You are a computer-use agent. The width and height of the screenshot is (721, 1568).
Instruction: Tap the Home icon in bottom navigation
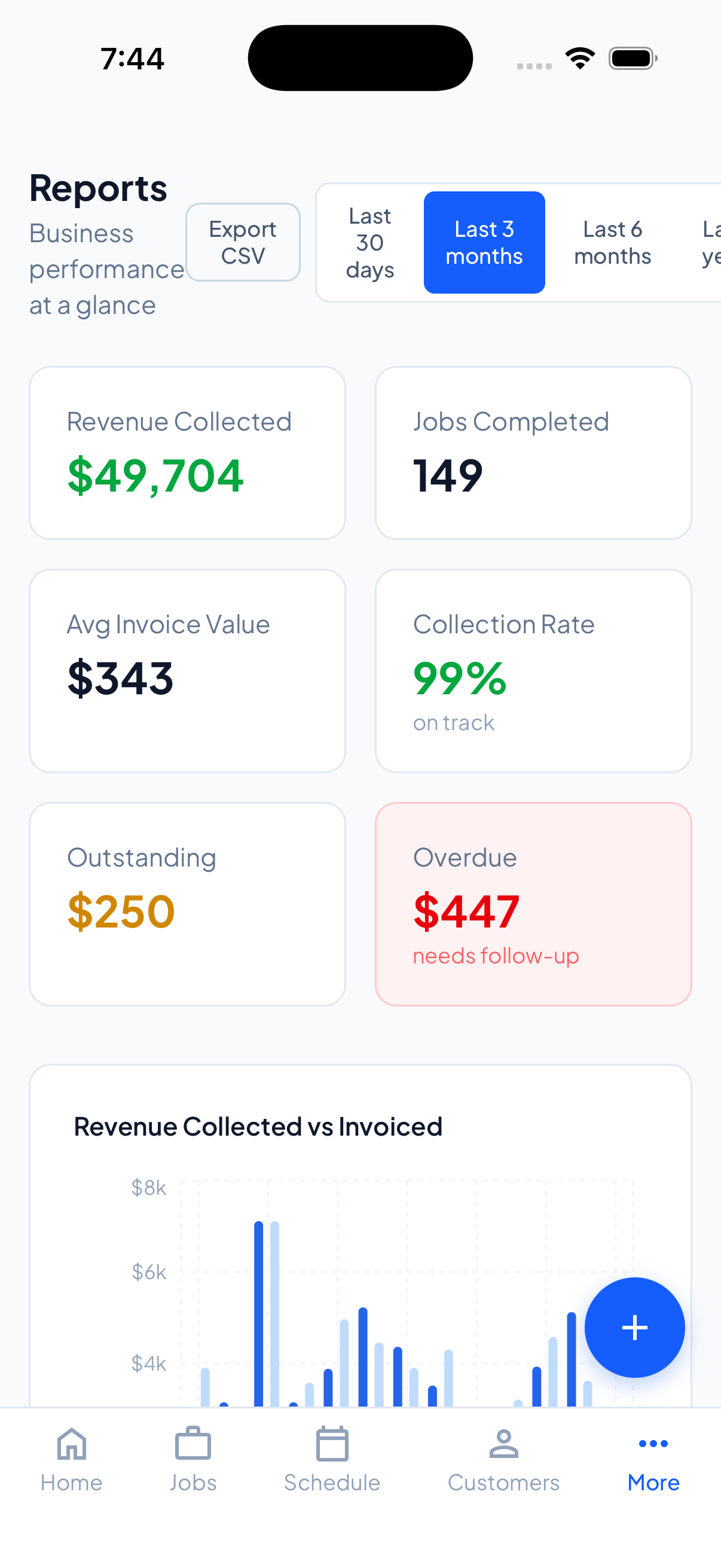pyautogui.click(x=71, y=1444)
